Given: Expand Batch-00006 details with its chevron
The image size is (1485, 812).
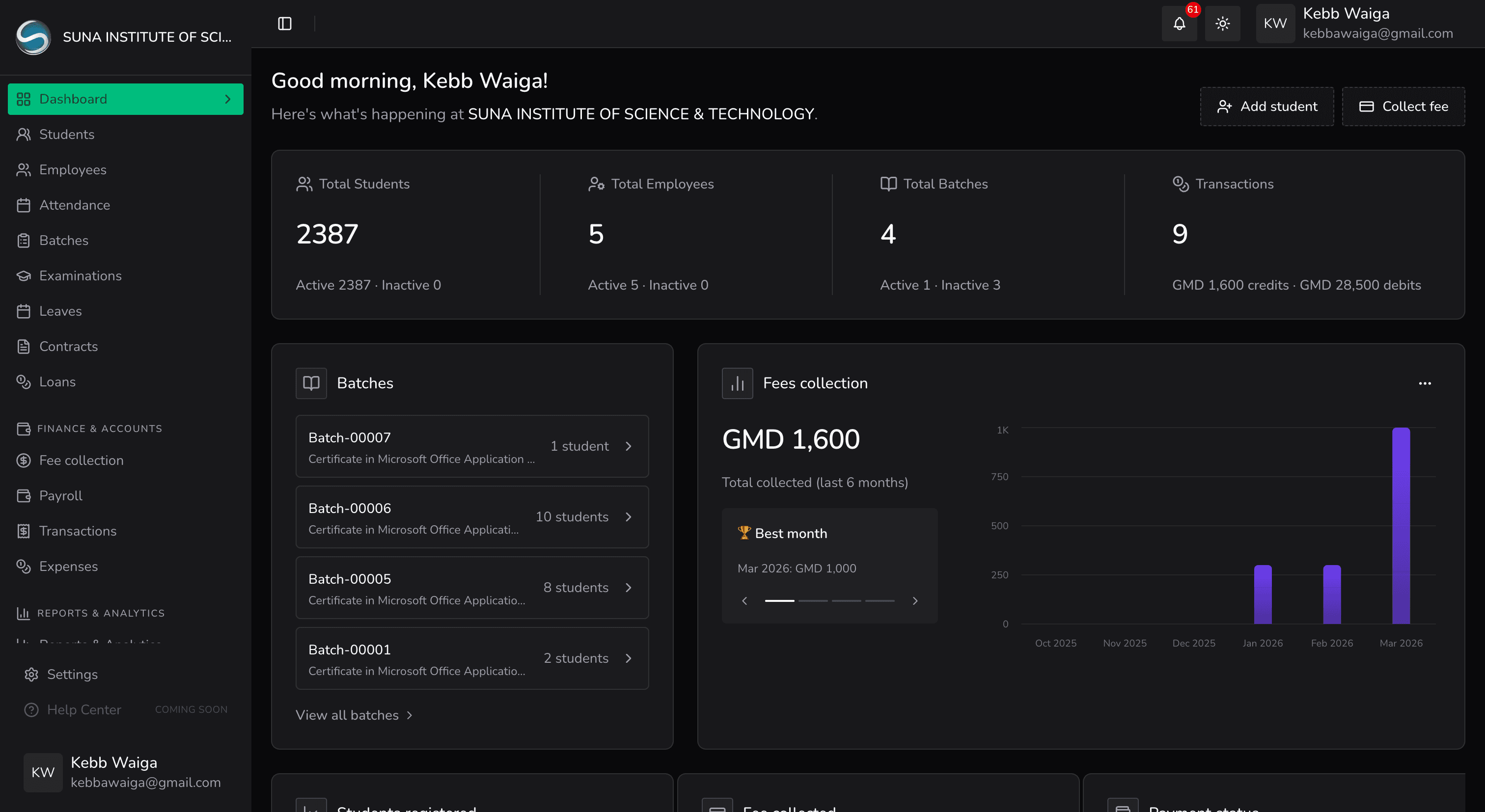Looking at the screenshot, I should pos(629,517).
